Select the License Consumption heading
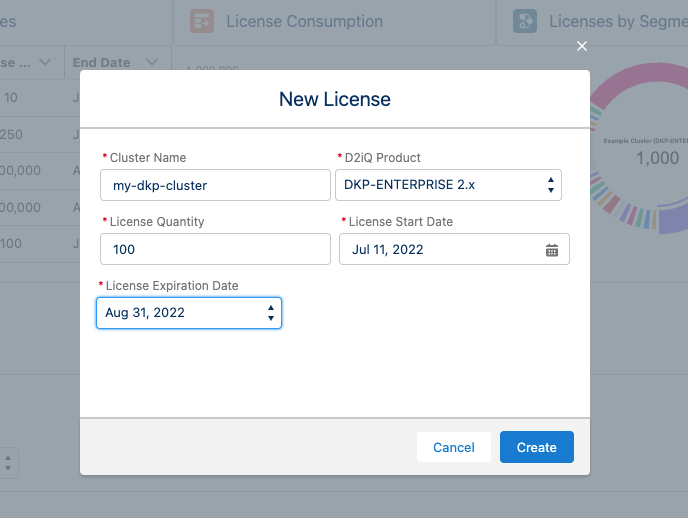This screenshot has height=518, width=688. click(305, 21)
